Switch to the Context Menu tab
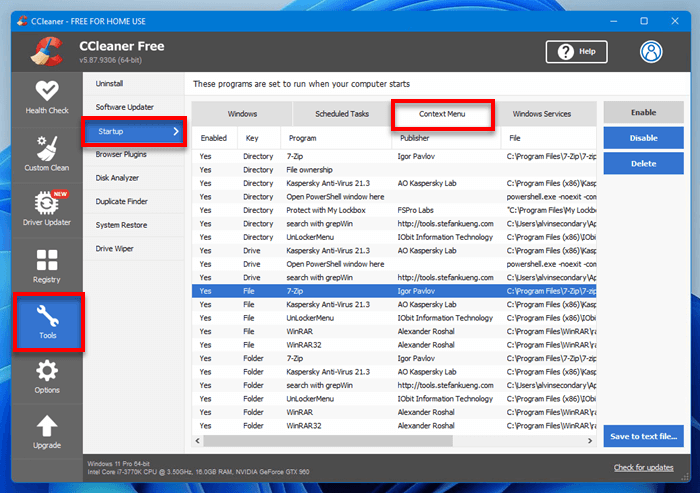The height and width of the screenshot is (493, 700). point(442,114)
